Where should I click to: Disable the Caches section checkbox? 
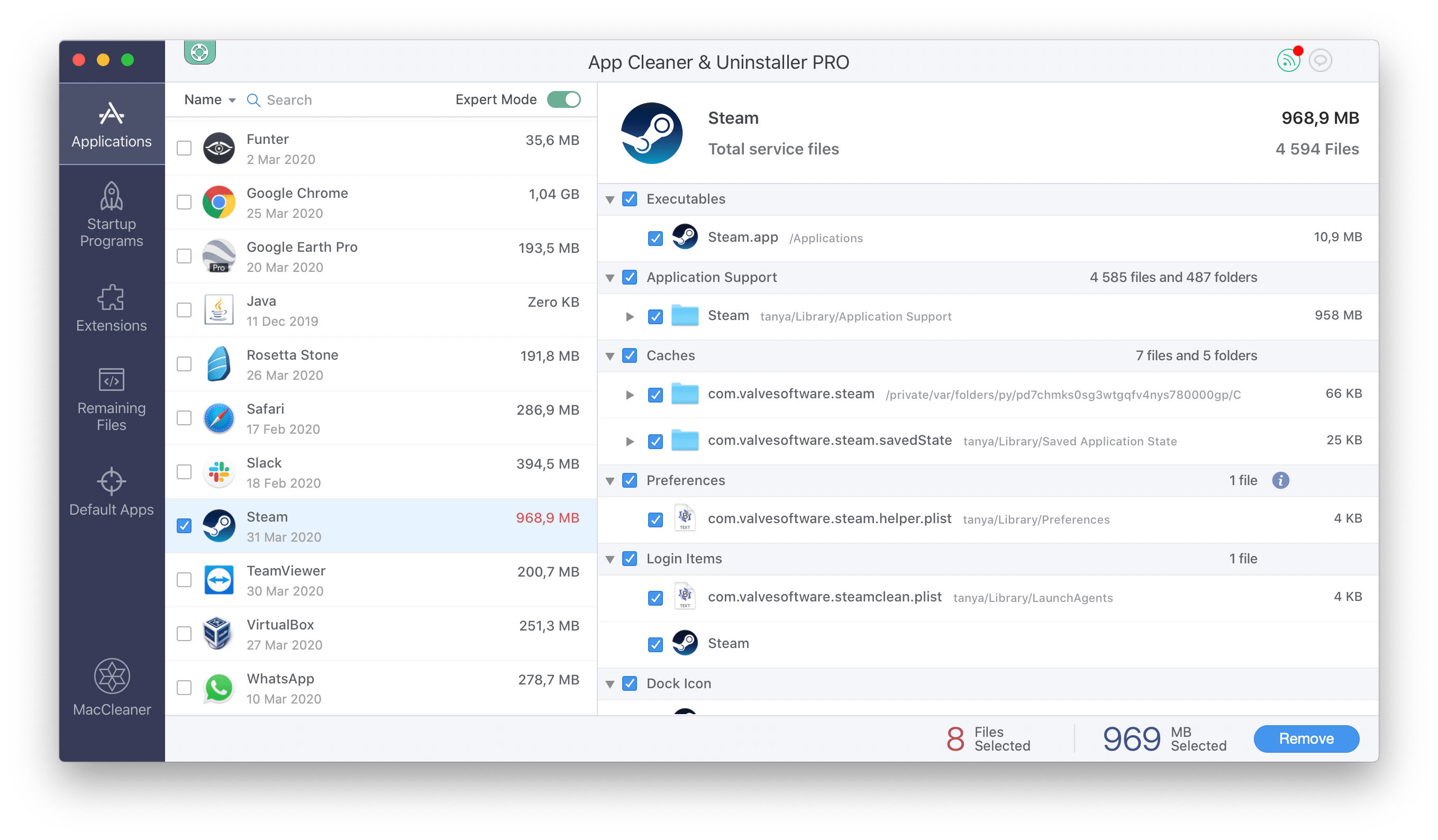631,355
